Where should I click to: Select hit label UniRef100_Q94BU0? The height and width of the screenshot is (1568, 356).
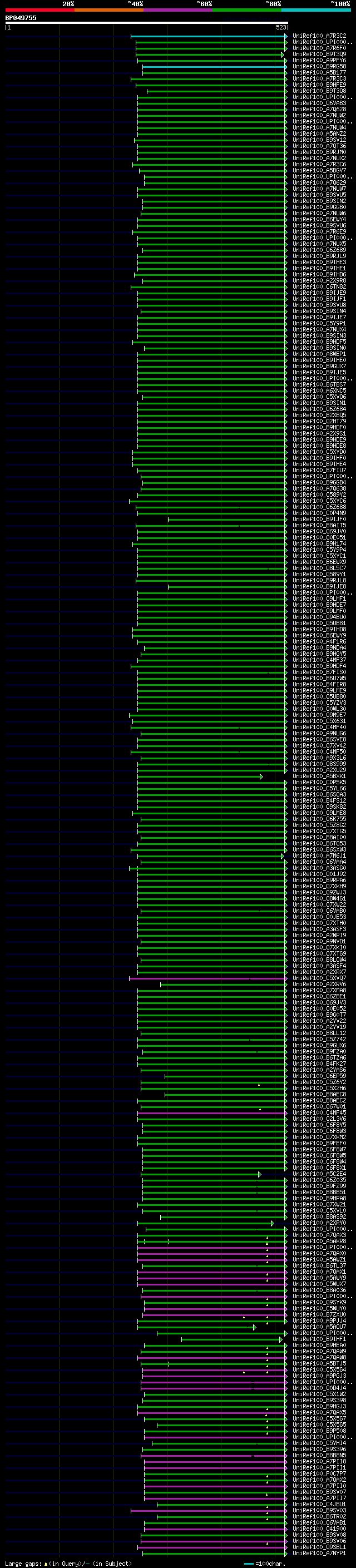pyautogui.click(x=319, y=617)
